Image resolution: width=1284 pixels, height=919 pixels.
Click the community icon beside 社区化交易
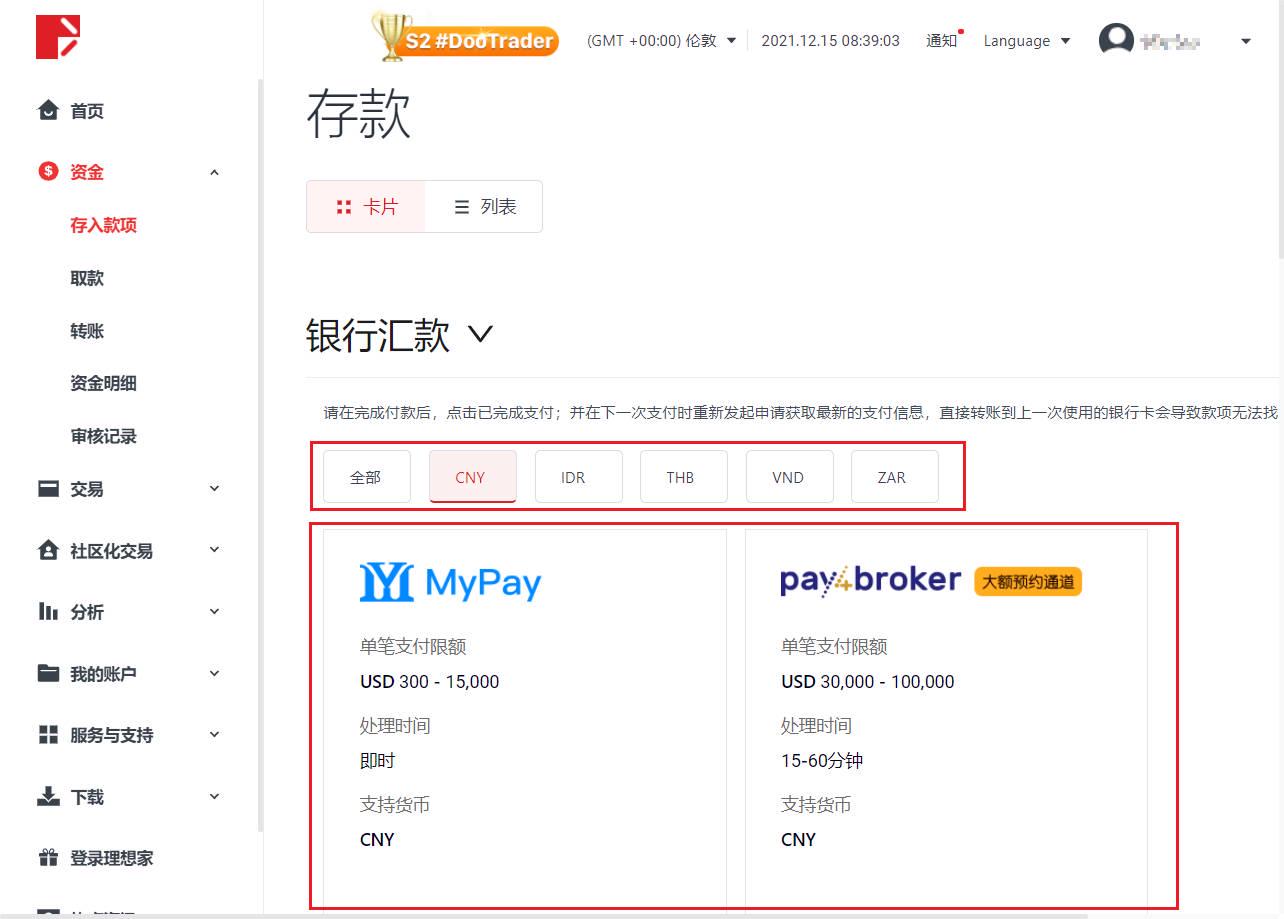48,550
